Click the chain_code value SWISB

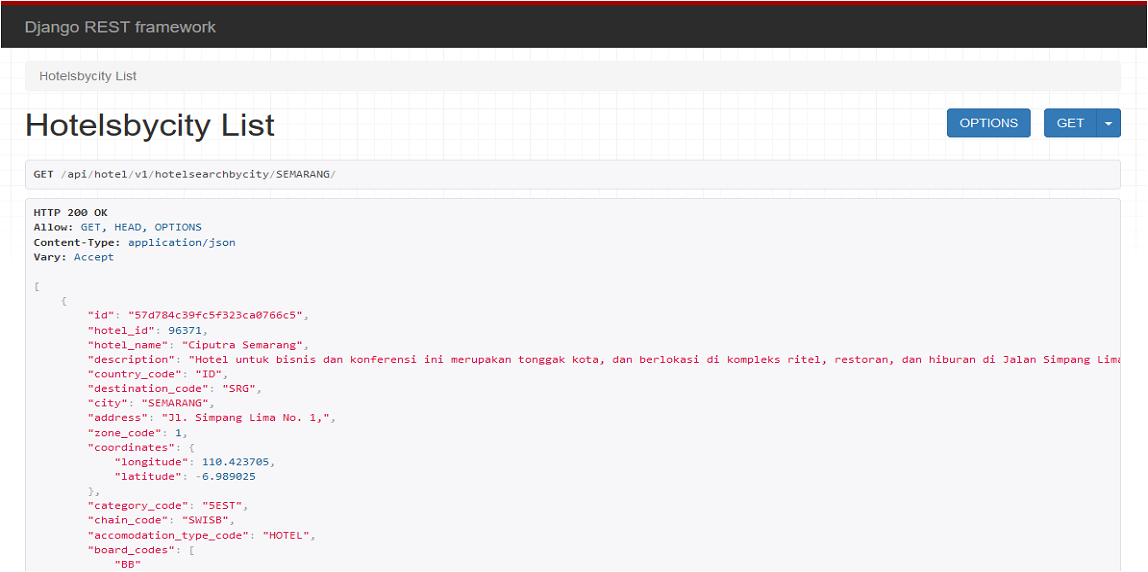(206, 520)
